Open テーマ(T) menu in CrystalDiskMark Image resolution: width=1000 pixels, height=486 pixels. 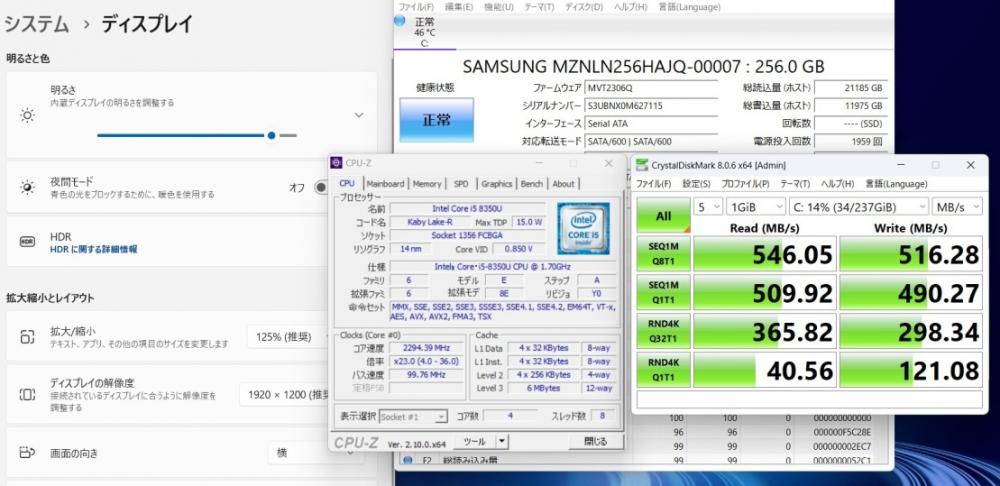tap(795, 184)
